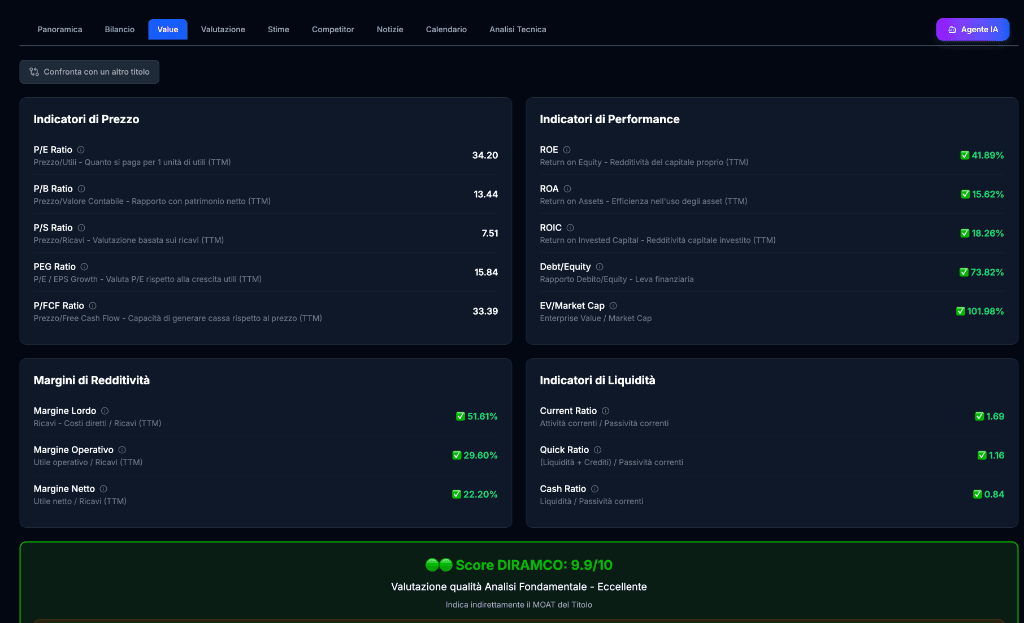The width and height of the screenshot is (1024, 623).
Task: Click the Indicatori di Liquidità heading
Action: coord(597,380)
